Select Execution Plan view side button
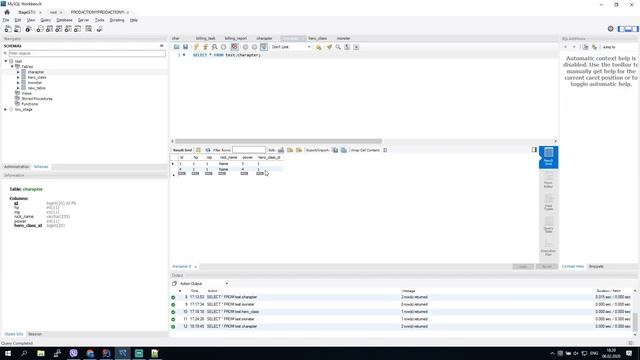 point(549,247)
